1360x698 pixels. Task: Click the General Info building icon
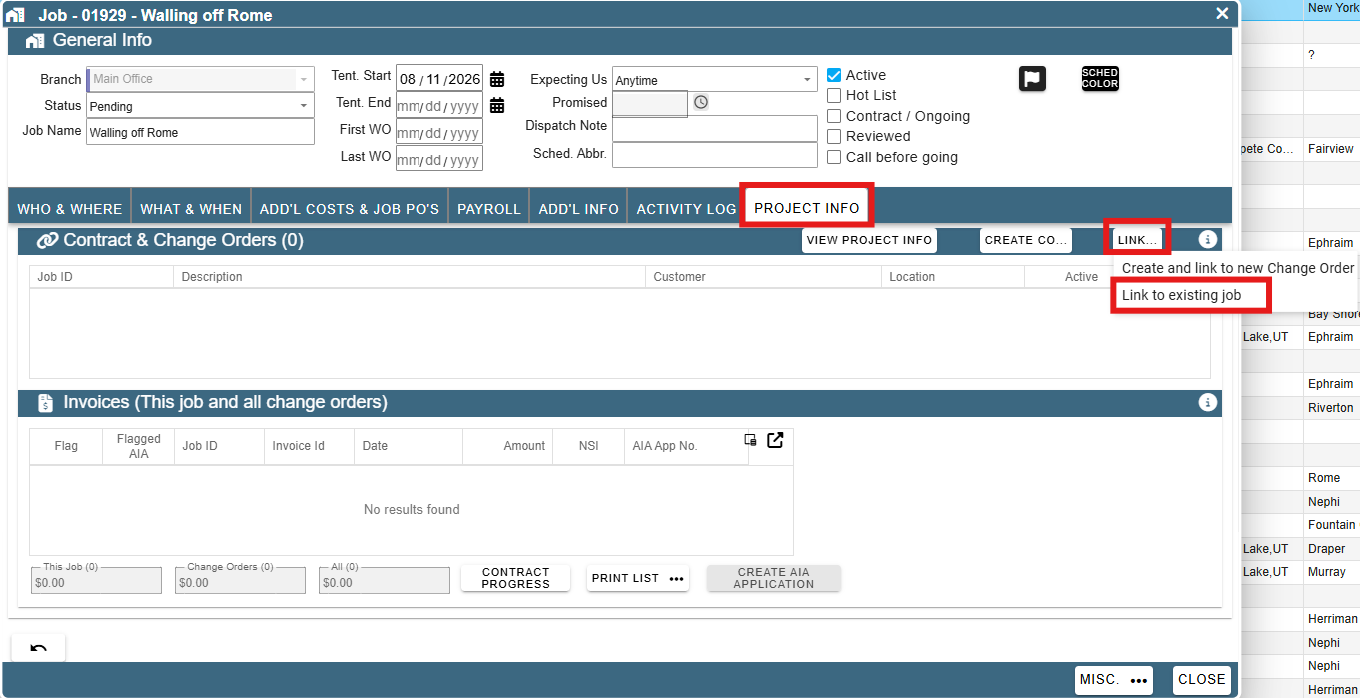coord(35,41)
